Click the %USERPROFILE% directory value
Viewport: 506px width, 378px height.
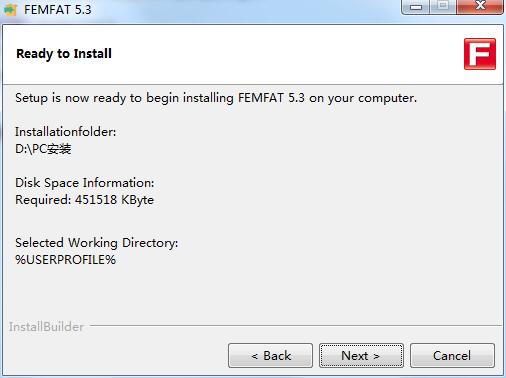point(65,260)
